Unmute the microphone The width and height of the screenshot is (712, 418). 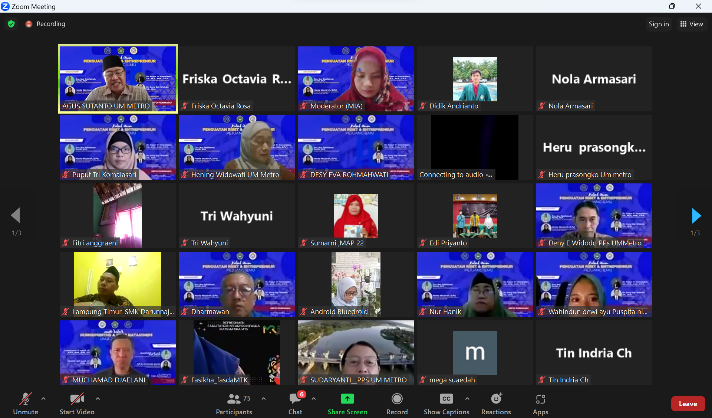point(25,400)
